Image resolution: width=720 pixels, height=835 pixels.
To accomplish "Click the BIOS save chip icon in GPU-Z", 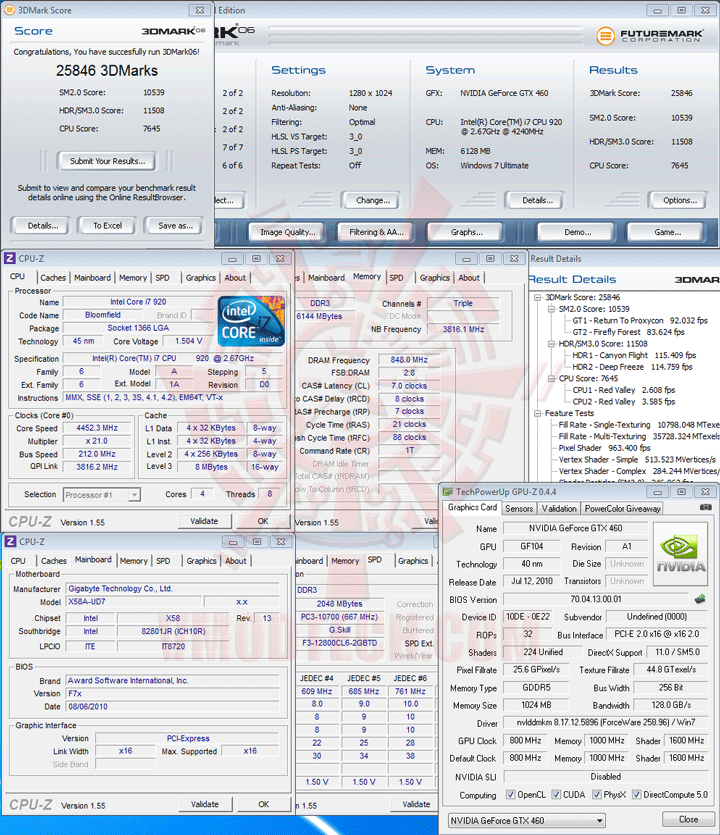I will (x=700, y=599).
